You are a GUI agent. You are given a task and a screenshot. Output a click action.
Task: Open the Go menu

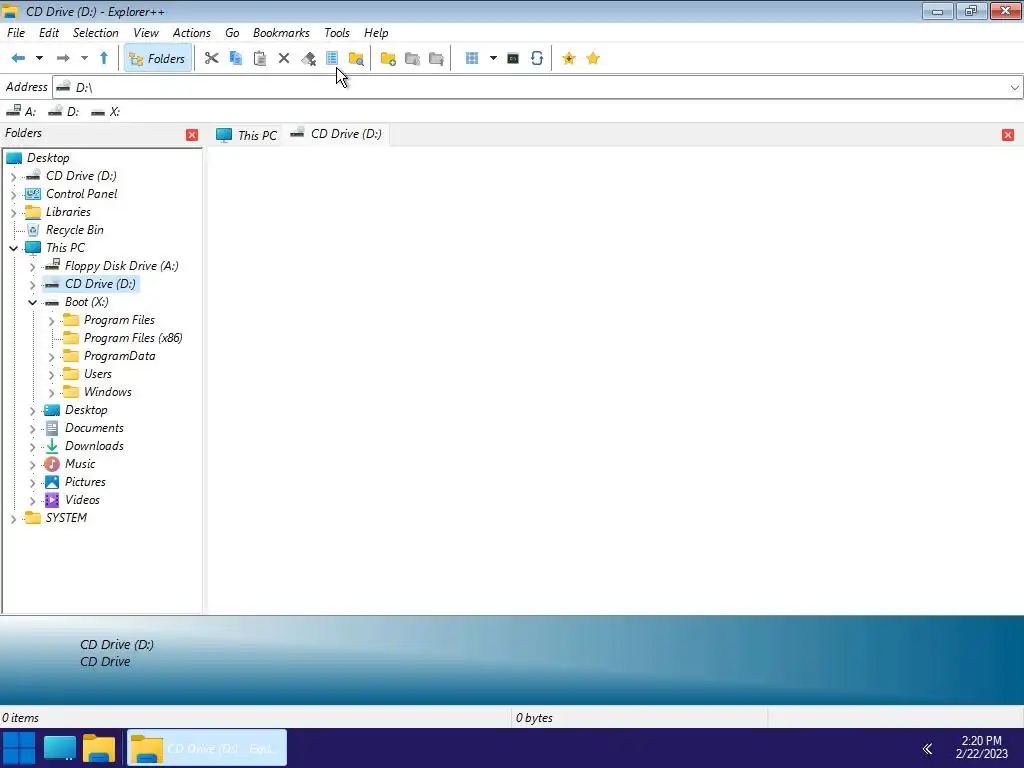232,33
